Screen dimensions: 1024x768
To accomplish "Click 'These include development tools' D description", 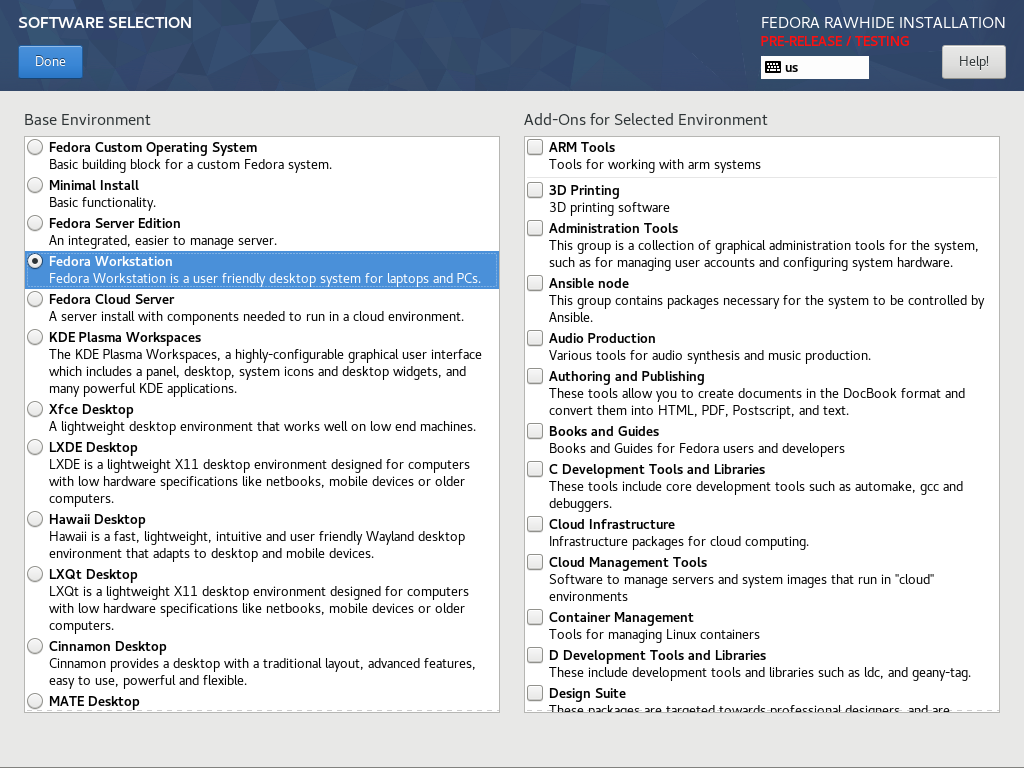I will [x=760, y=673].
